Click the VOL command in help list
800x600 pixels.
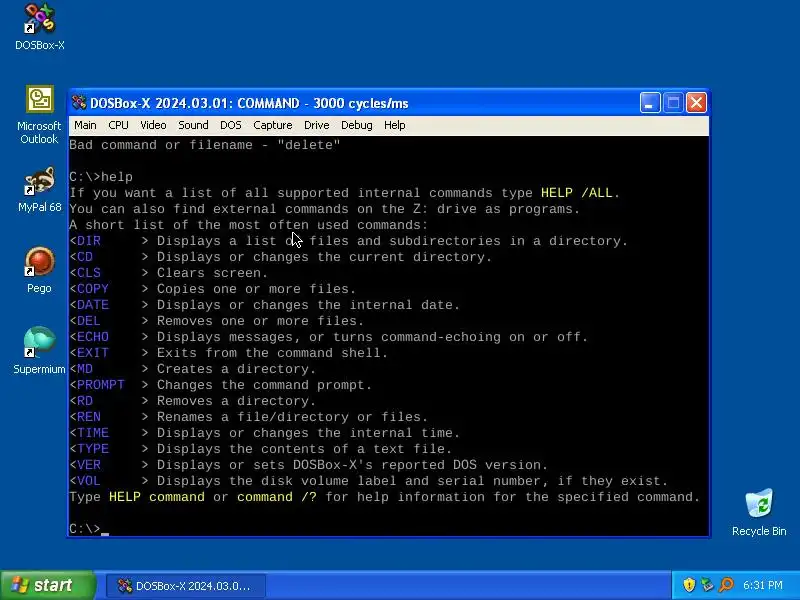coord(89,481)
